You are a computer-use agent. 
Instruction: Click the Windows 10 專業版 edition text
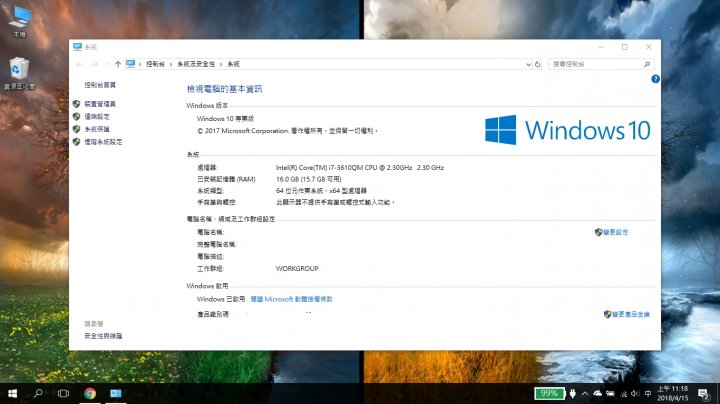pyautogui.click(x=225, y=118)
